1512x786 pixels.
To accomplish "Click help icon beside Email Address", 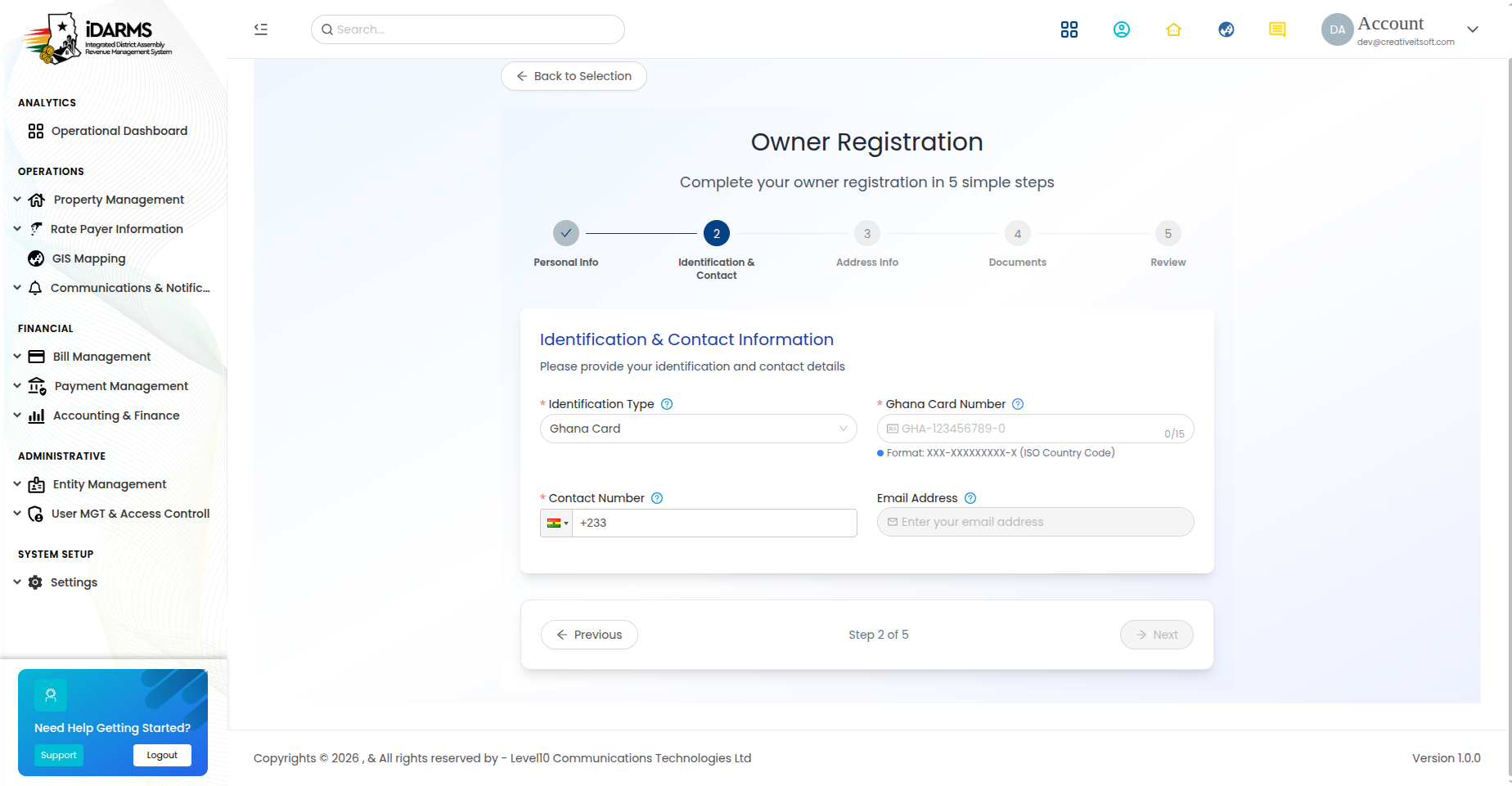I will [970, 498].
